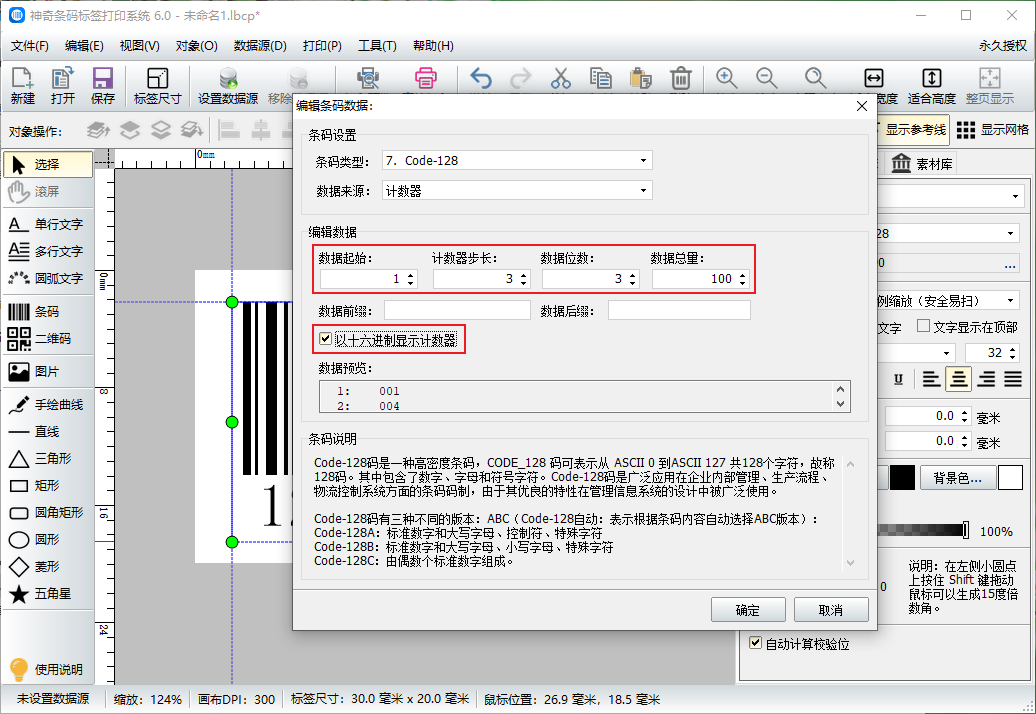Delete the object with the trash icon

(x=681, y=79)
